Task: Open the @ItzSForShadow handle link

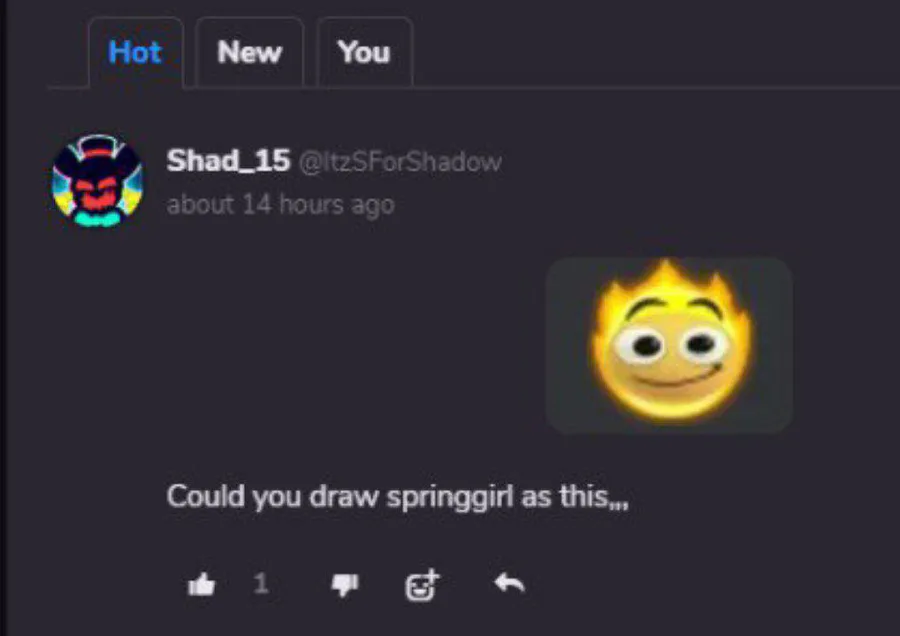Action: pos(400,162)
